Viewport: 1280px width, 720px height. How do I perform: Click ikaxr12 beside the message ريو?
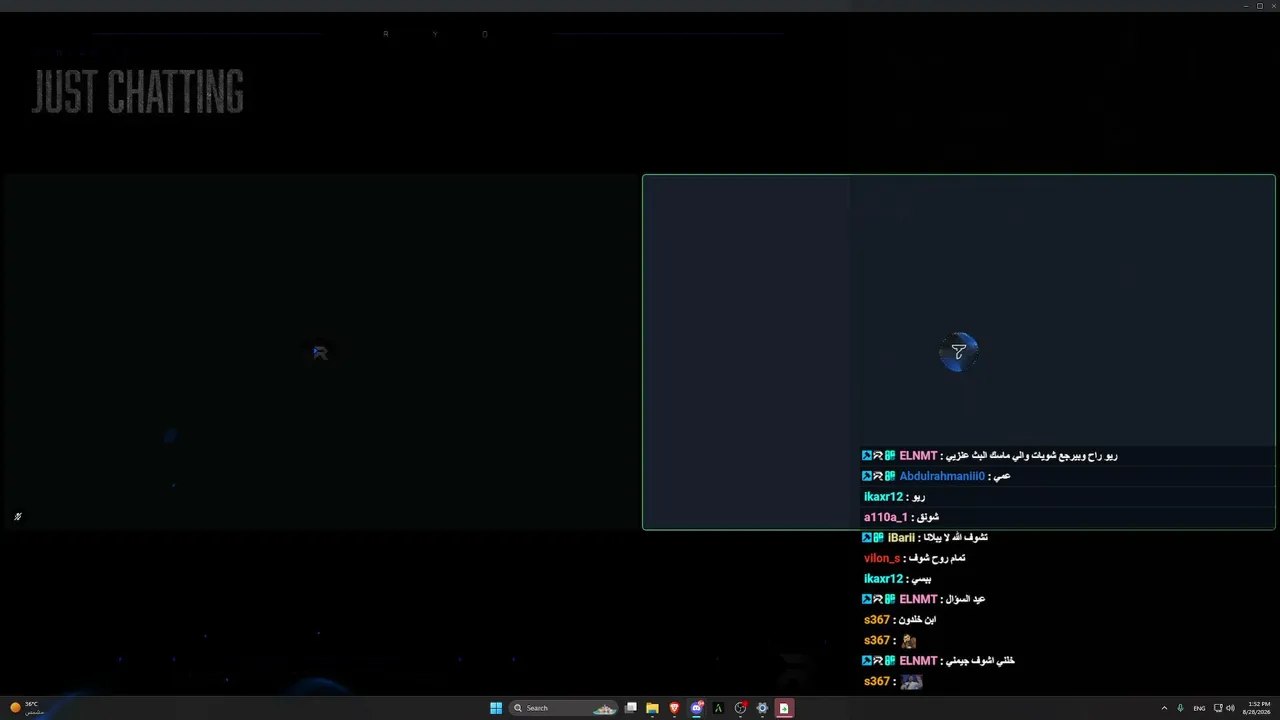tap(883, 497)
